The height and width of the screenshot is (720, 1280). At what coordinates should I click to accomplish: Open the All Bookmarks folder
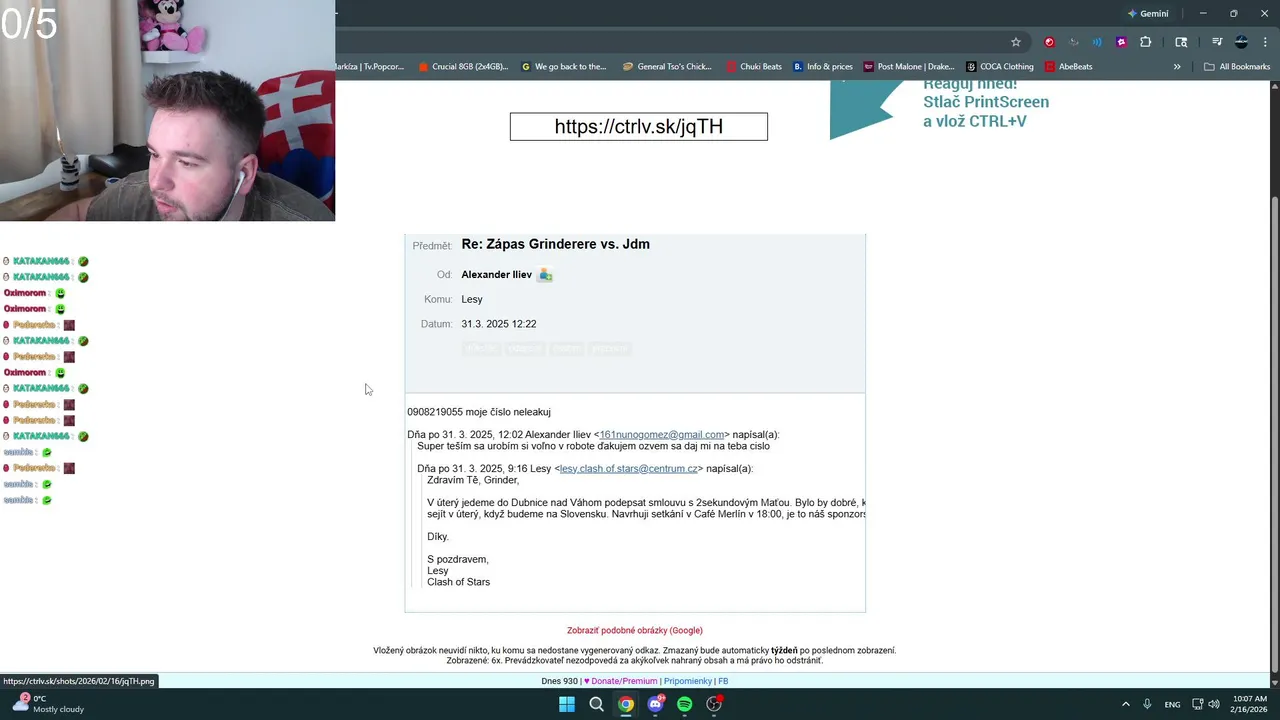point(1237,67)
